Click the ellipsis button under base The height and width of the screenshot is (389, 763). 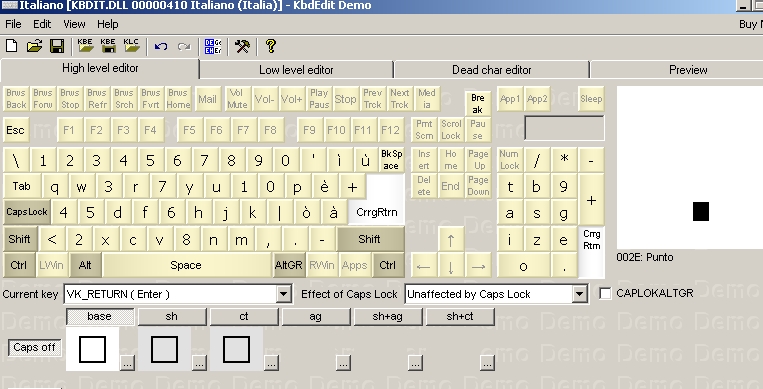127,363
